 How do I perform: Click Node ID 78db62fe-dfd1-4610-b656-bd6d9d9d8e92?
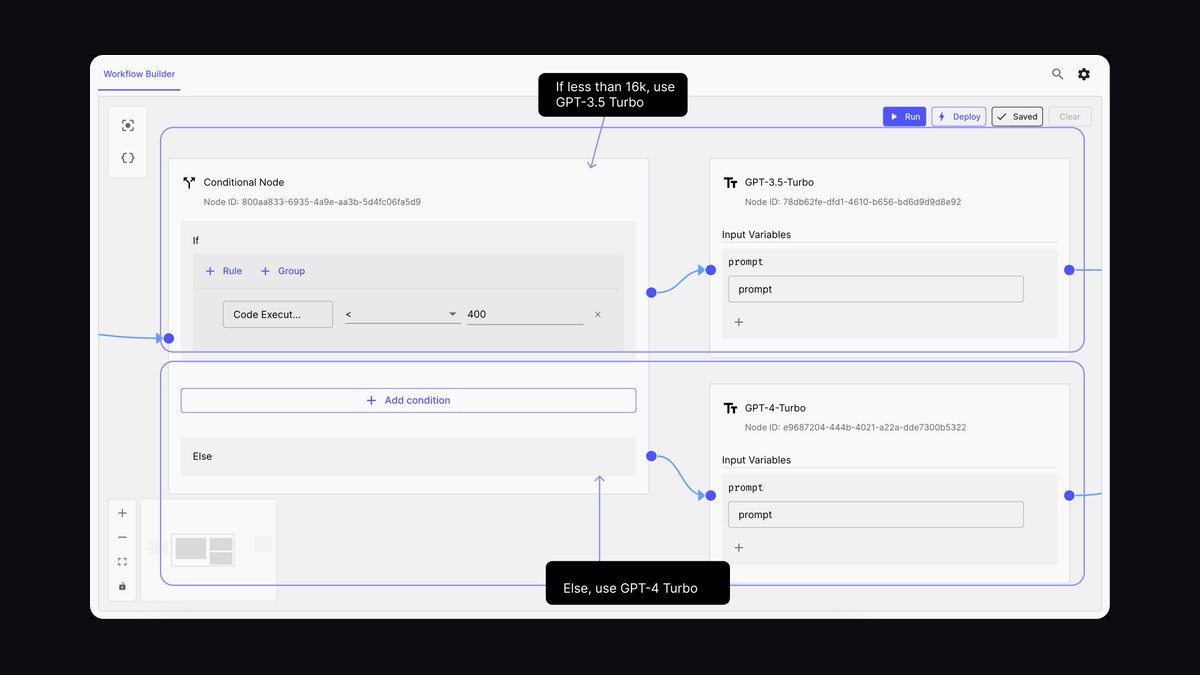coord(853,202)
